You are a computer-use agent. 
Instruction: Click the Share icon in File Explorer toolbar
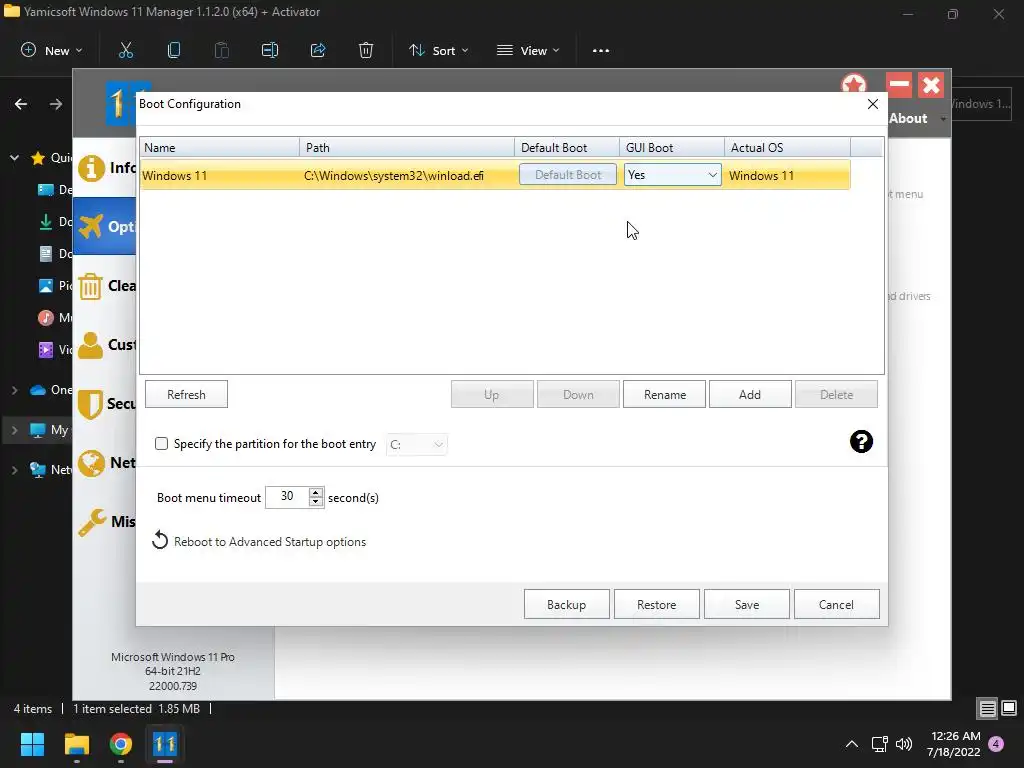(318, 50)
